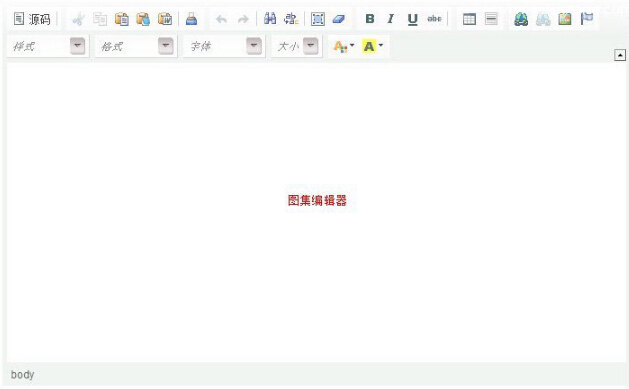Viewport: 629px width, 389px height.
Task: Click Paste as plain text icon
Action: (143, 19)
